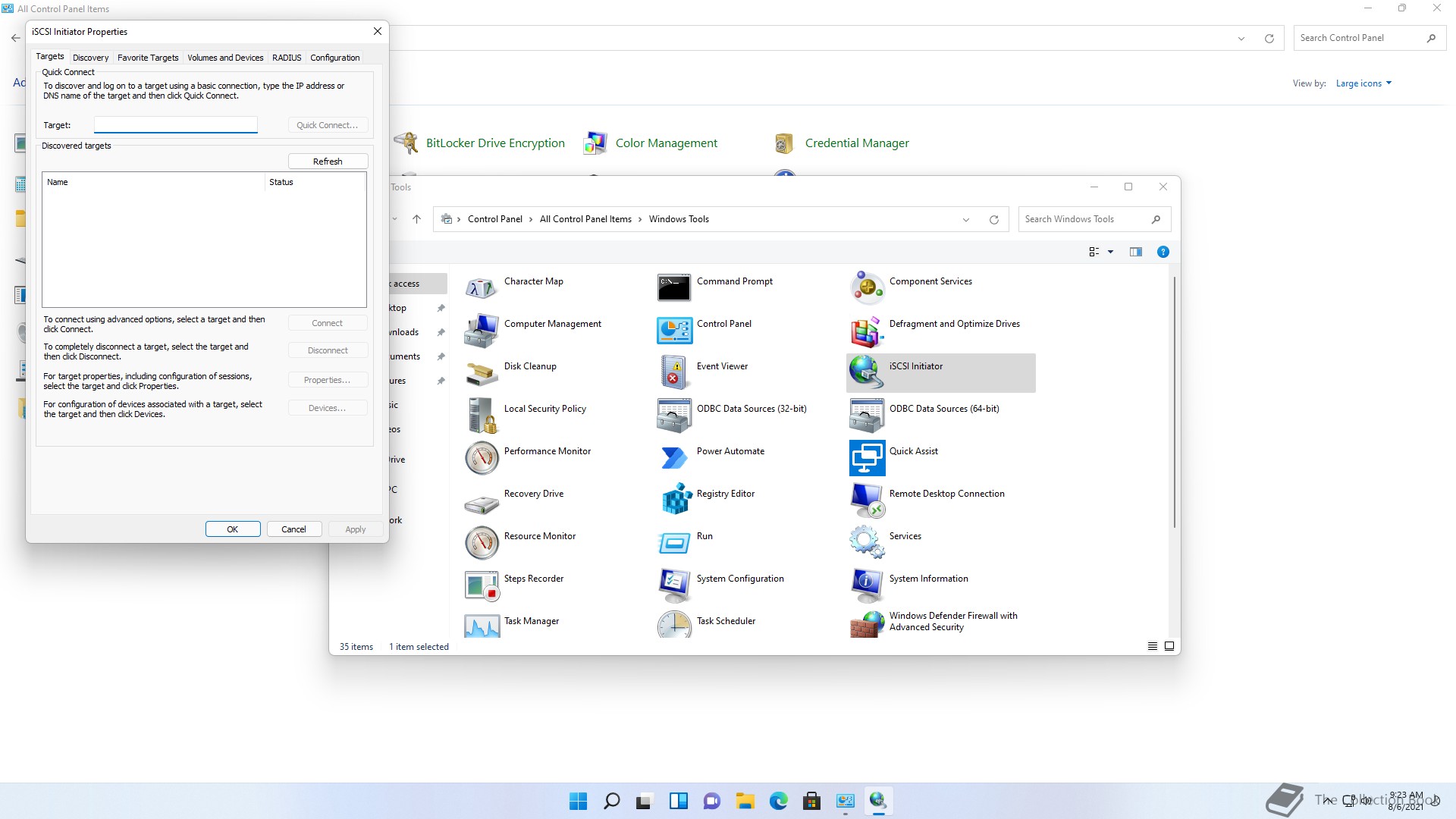
Task: Open the Control Panel icon in Windows Tools
Action: [674, 331]
